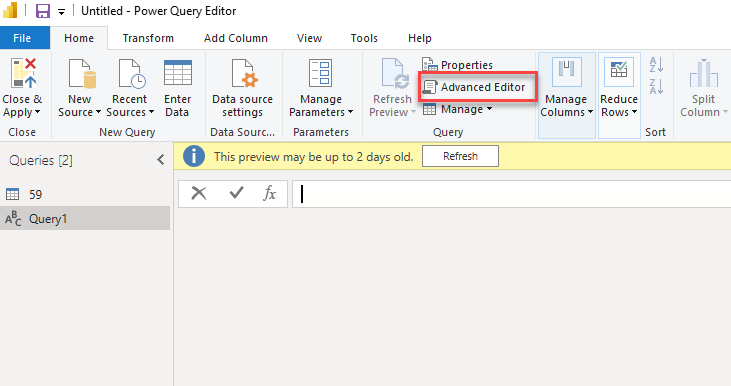Image resolution: width=731 pixels, height=386 pixels.
Task: Click the Refresh Preview icon
Action: 394,73
